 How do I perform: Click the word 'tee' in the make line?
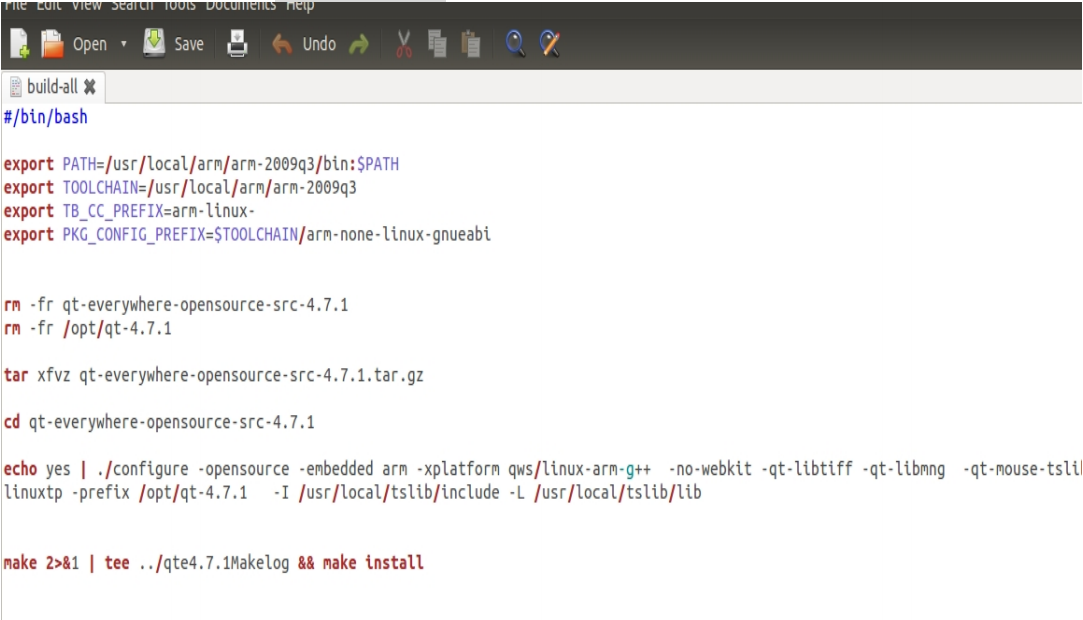point(117,563)
